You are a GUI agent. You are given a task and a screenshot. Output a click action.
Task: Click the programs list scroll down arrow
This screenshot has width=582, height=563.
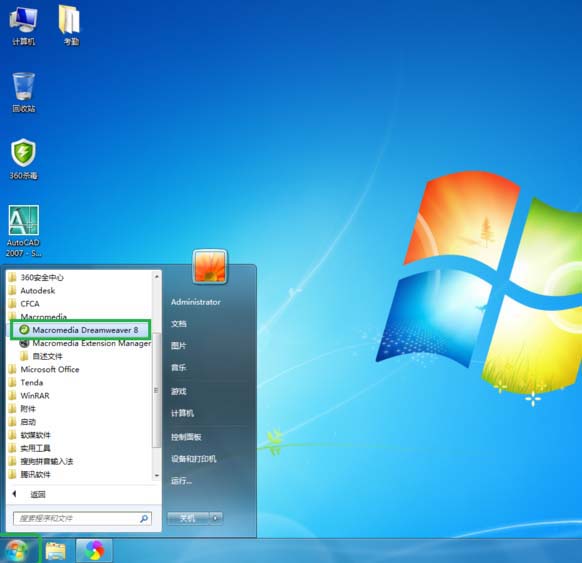157,475
